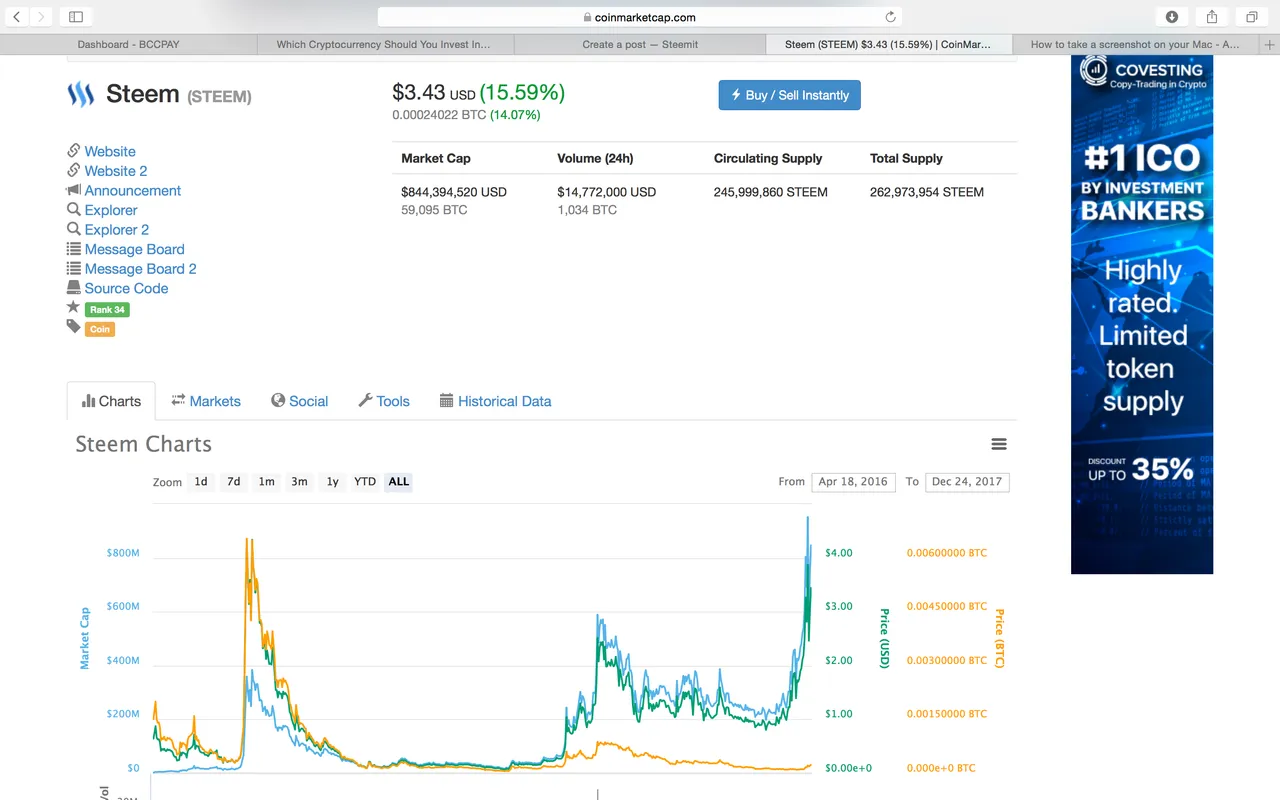The width and height of the screenshot is (1280, 800).
Task: Click the coinmarketcap.com address bar
Action: (x=640, y=17)
